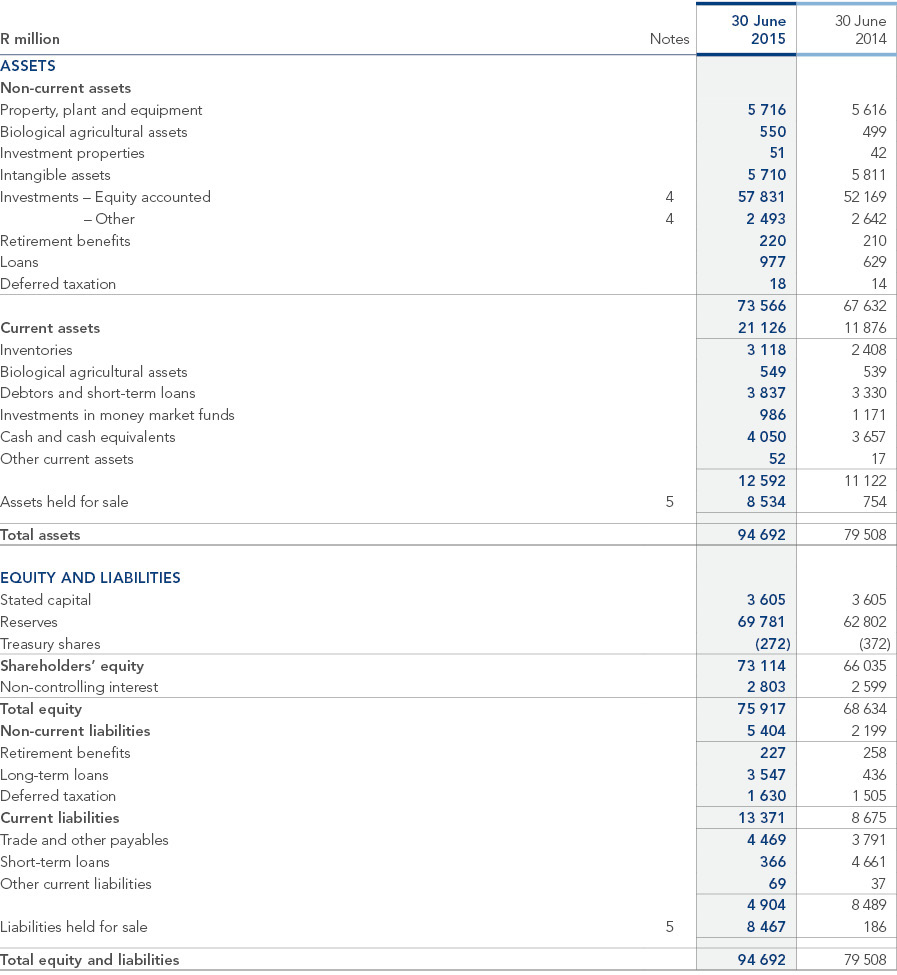Click the ASSETS section heading
The image size is (897, 975).
click(28, 65)
